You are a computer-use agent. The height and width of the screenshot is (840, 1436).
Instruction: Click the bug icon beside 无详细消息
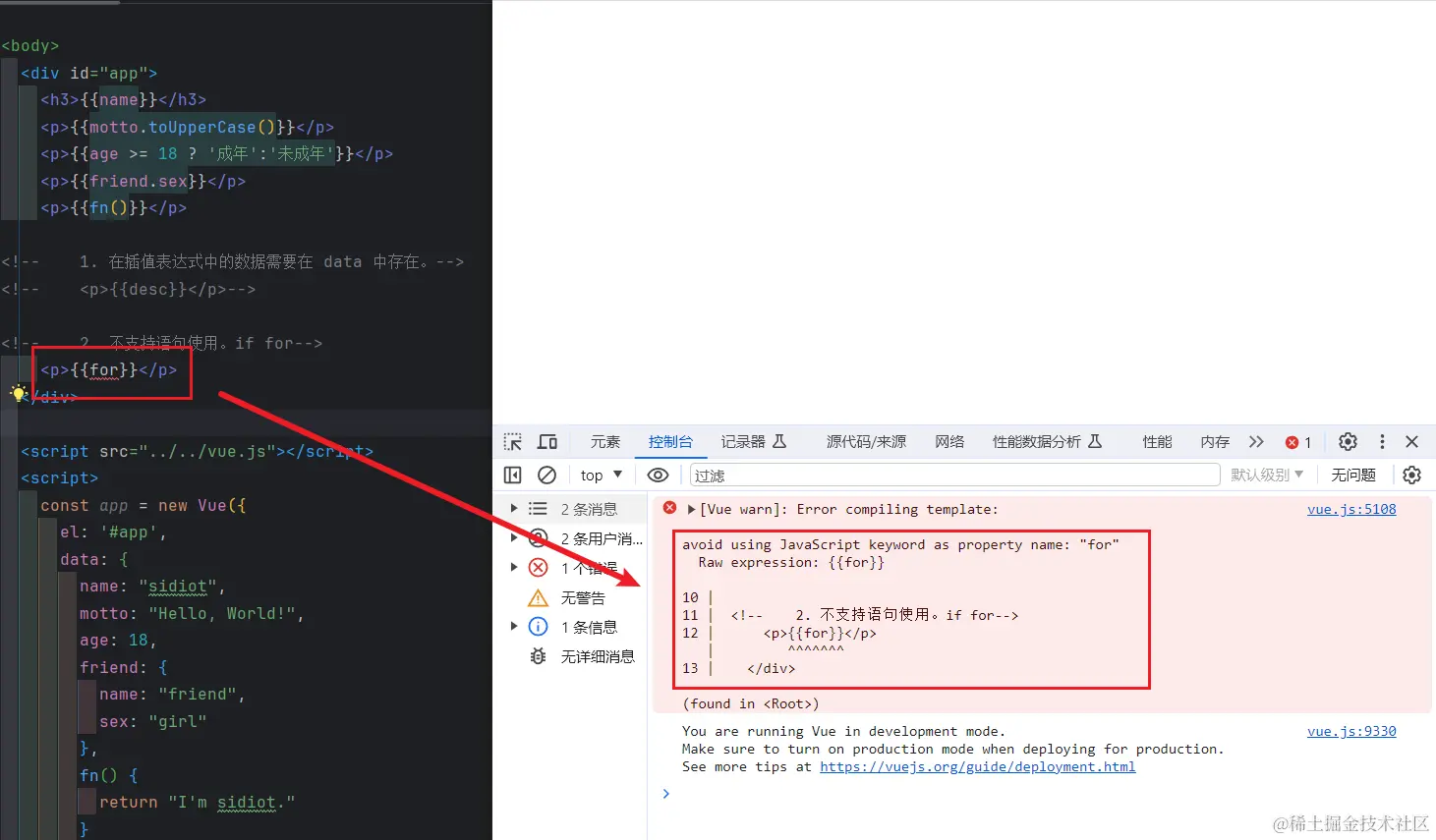coord(538,656)
